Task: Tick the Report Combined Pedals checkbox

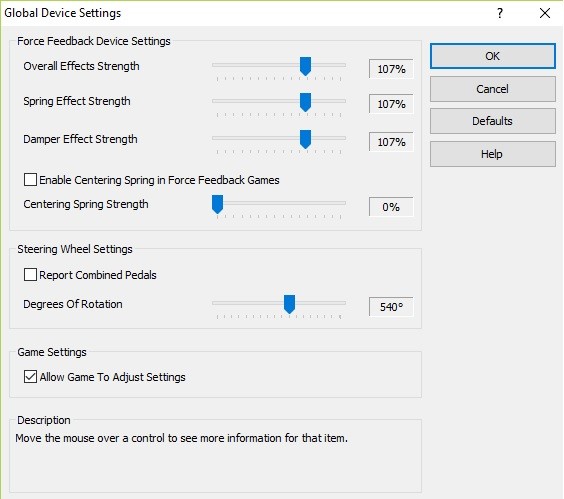Action: click(x=30, y=275)
